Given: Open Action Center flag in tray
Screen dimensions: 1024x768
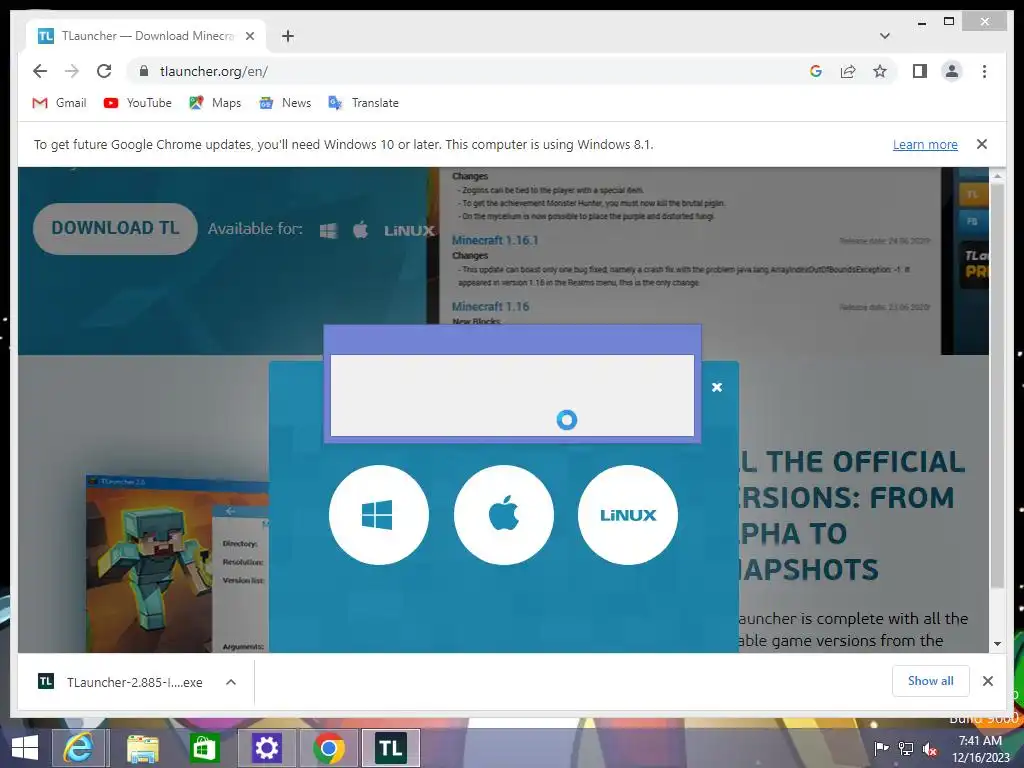Looking at the screenshot, I should point(881,748).
